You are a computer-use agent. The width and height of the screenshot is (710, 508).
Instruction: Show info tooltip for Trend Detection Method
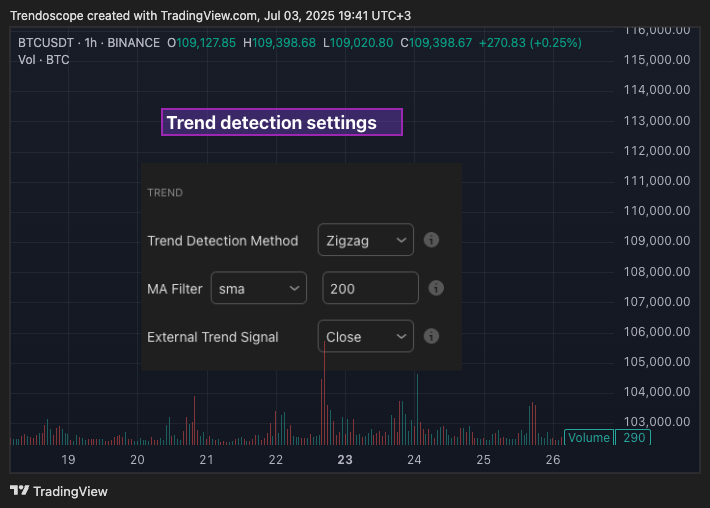tap(431, 240)
